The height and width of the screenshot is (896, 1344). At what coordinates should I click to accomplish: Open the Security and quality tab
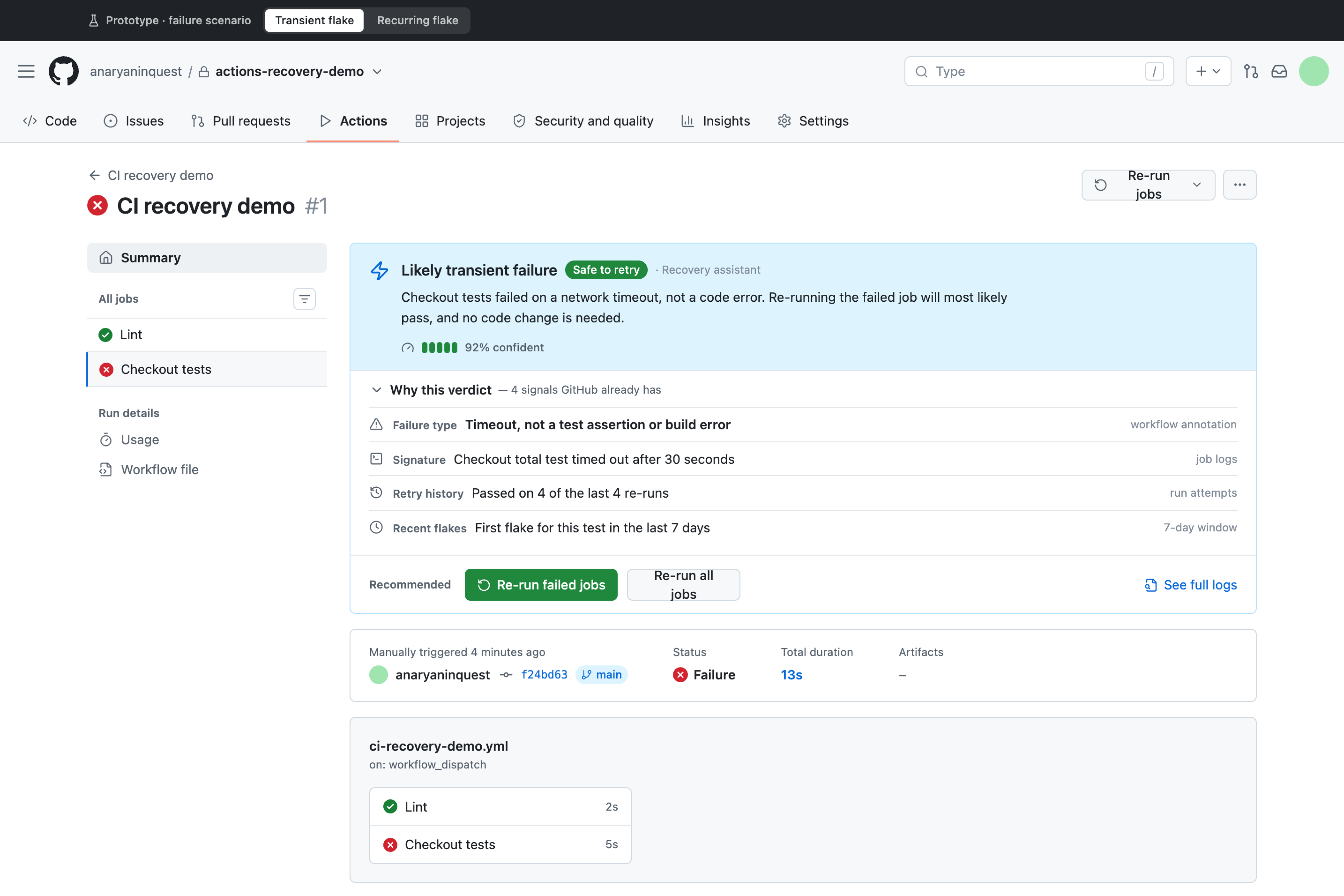pos(583,121)
